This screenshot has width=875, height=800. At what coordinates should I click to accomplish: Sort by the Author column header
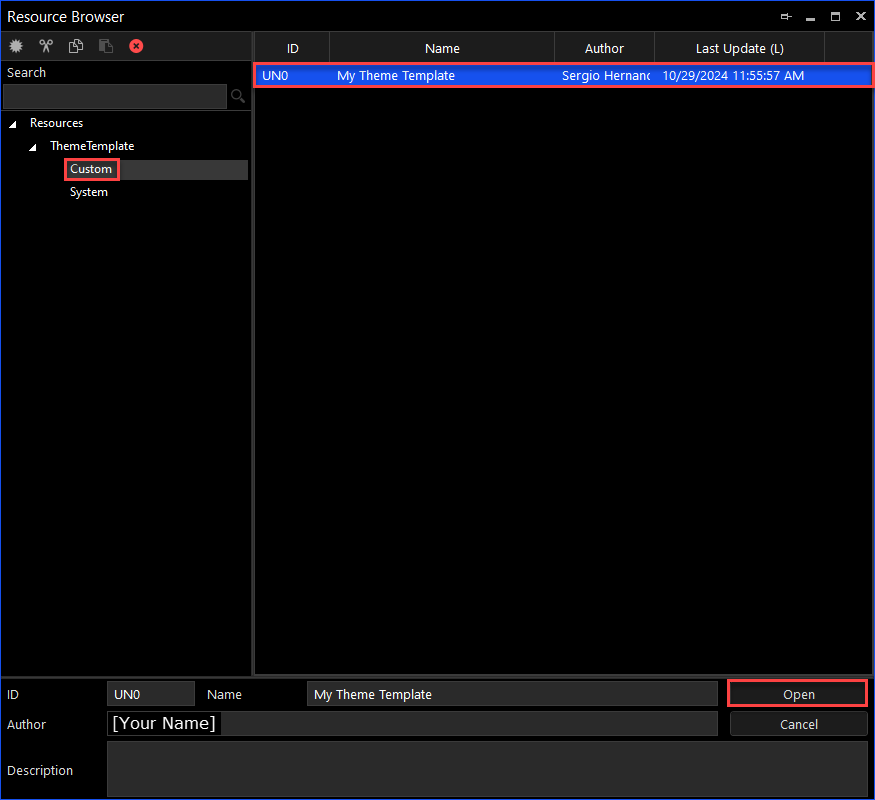pyautogui.click(x=604, y=49)
